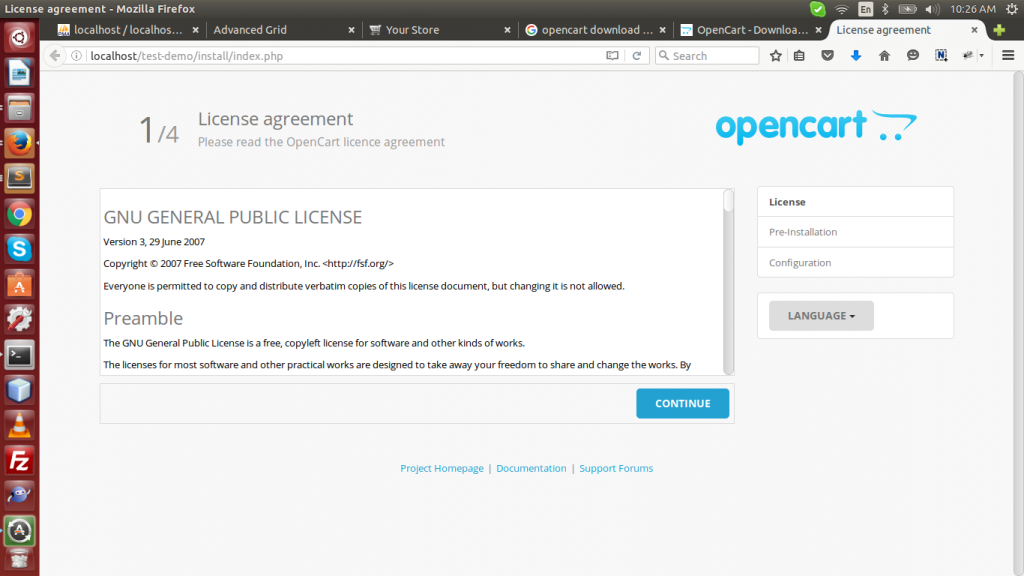Open the Support Forums link
1024x576 pixels.
[x=616, y=468]
